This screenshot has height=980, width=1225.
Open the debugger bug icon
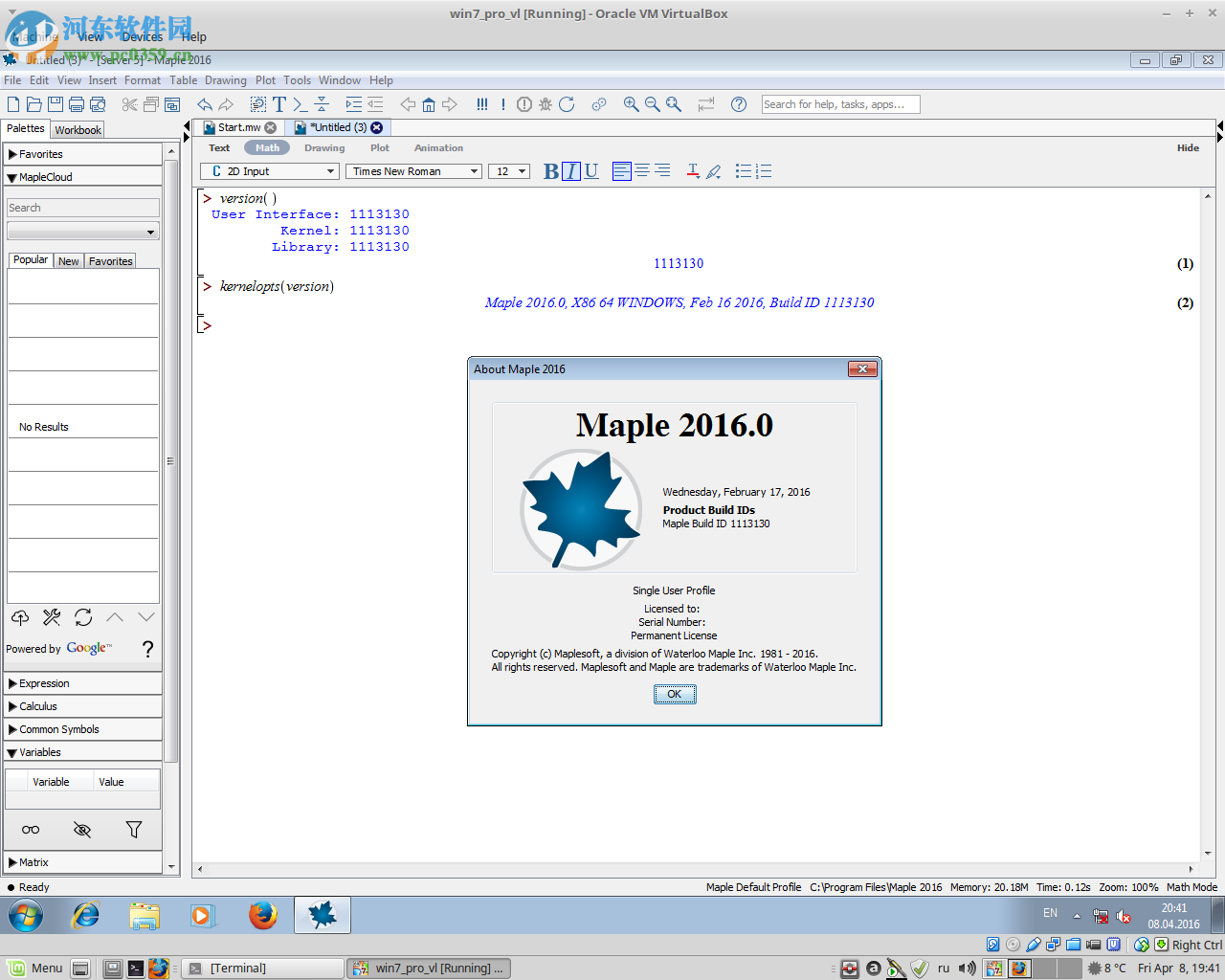546,104
